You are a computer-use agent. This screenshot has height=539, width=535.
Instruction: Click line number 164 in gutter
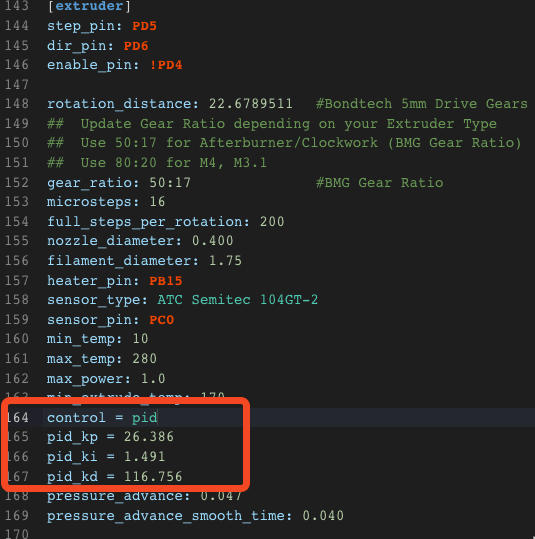pyautogui.click(x=17, y=417)
